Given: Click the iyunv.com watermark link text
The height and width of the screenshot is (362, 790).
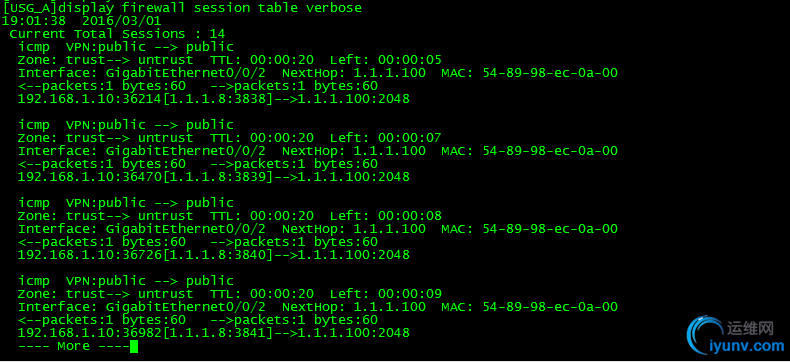Looking at the screenshot, I should coord(747,346).
